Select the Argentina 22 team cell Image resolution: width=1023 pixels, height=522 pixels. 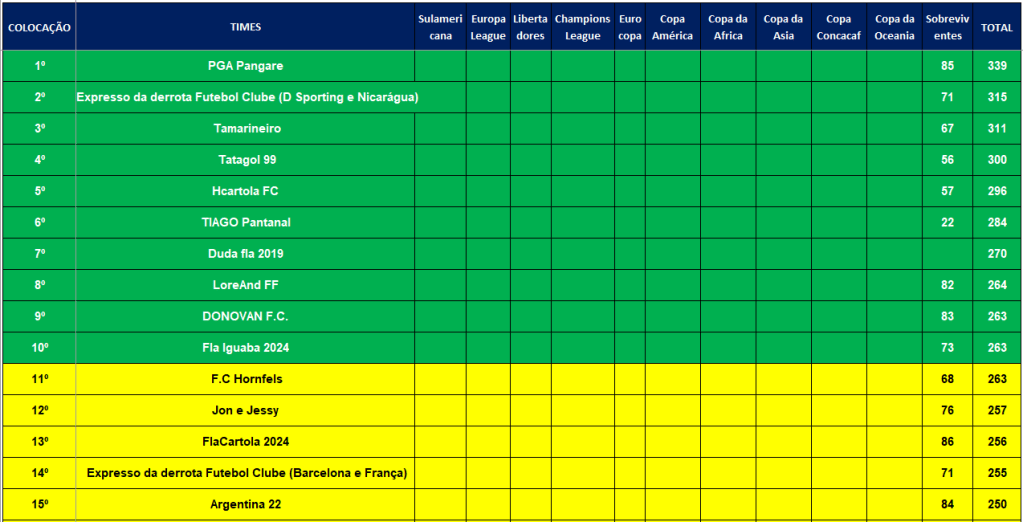[x=245, y=504]
